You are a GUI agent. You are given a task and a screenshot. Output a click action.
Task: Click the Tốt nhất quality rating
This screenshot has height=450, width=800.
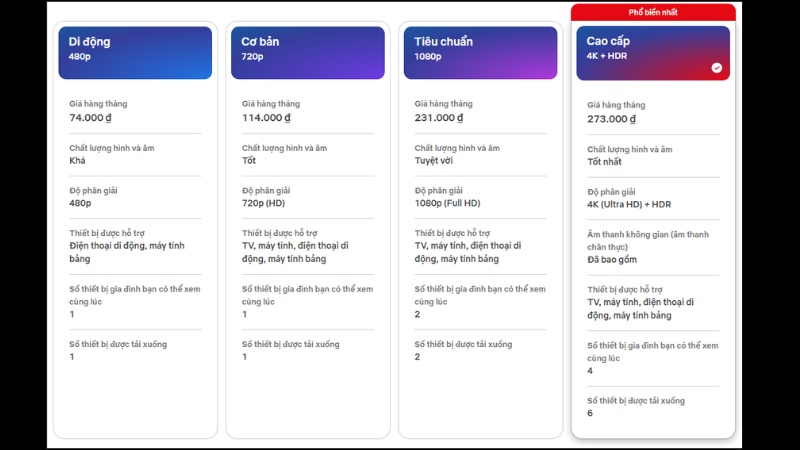604,162
